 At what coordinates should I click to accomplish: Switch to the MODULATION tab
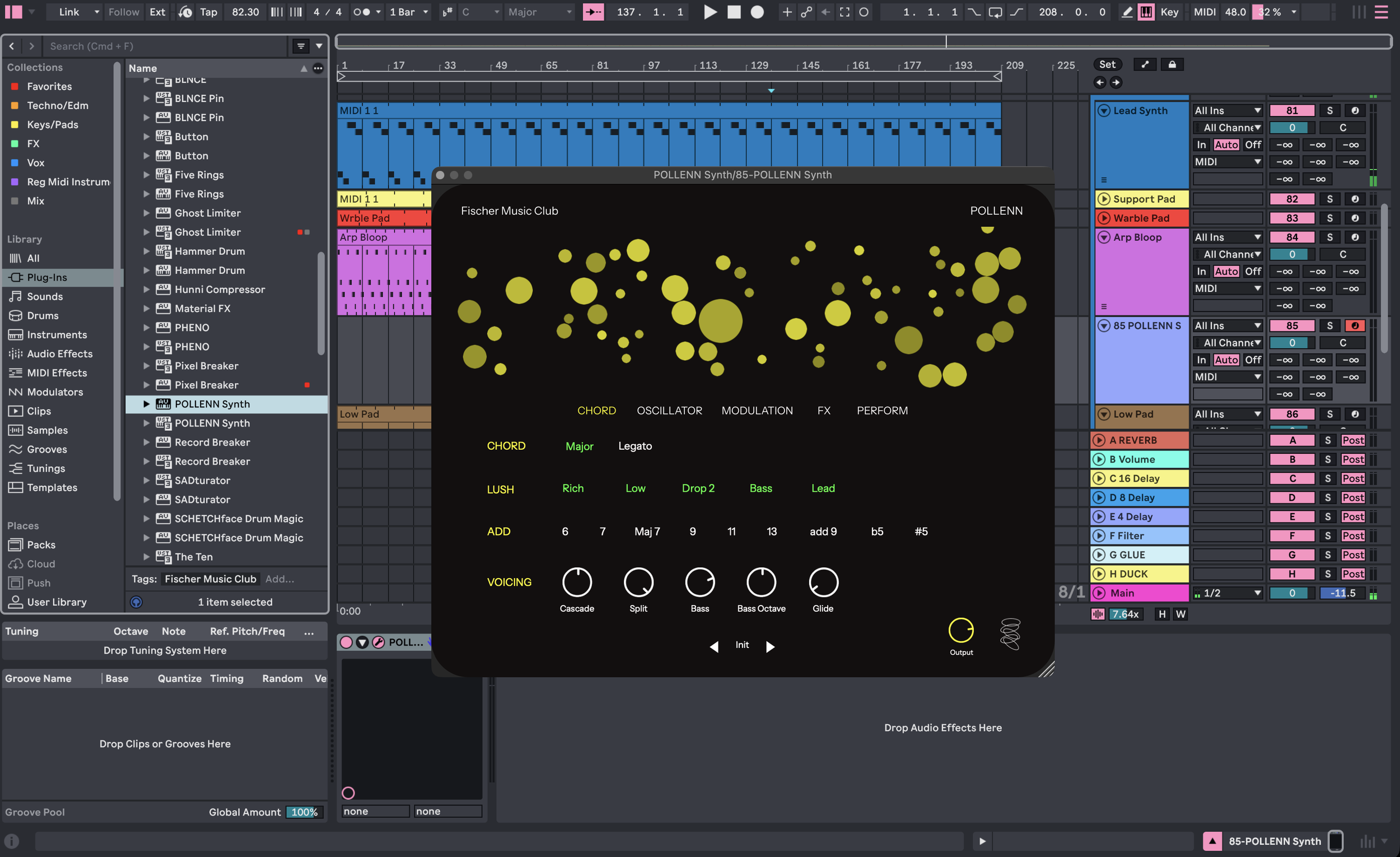pyautogui.click(x=757, y=411)
